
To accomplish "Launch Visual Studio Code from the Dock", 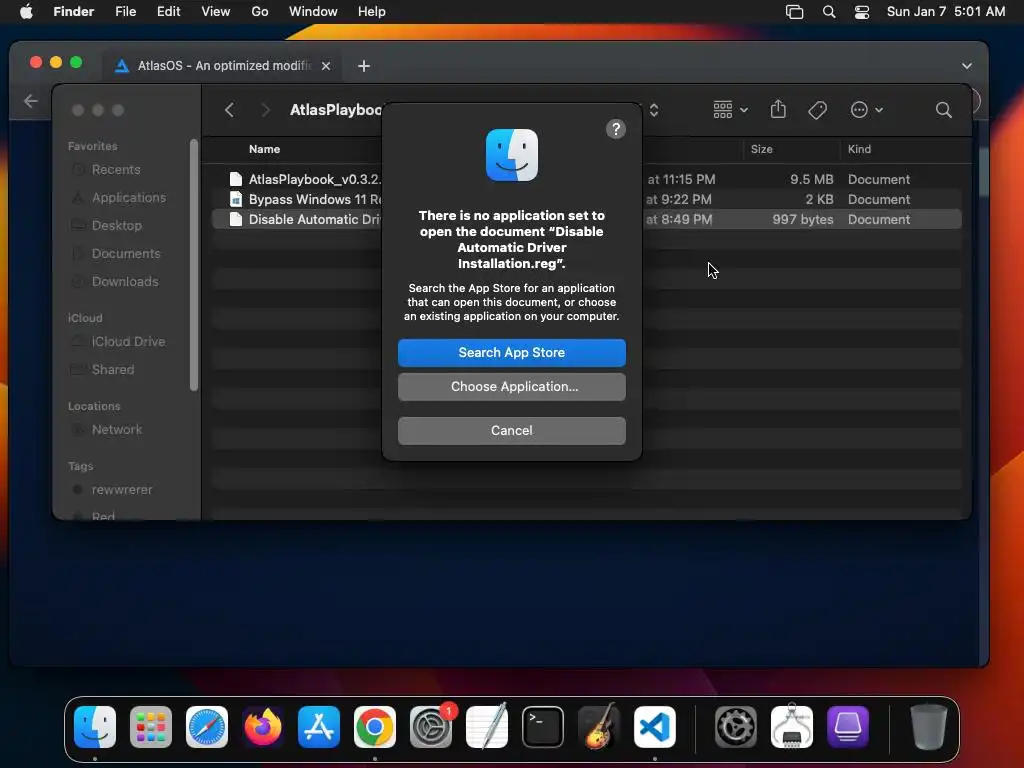I will (655, 727).
